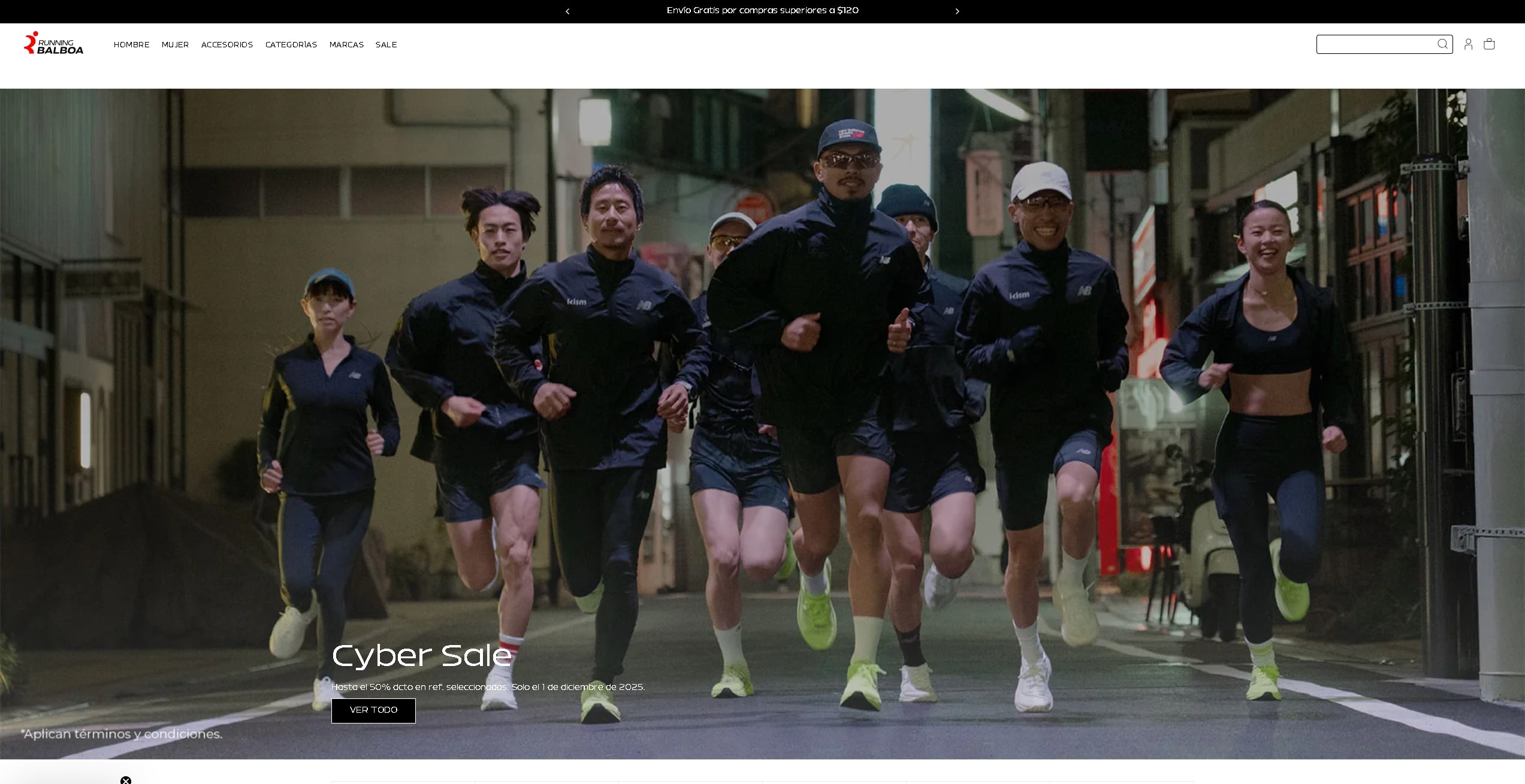This screenshot has width=1525, height=784.
Task: Click the Envío Gratis announcement text
Action: click(762, 11)
